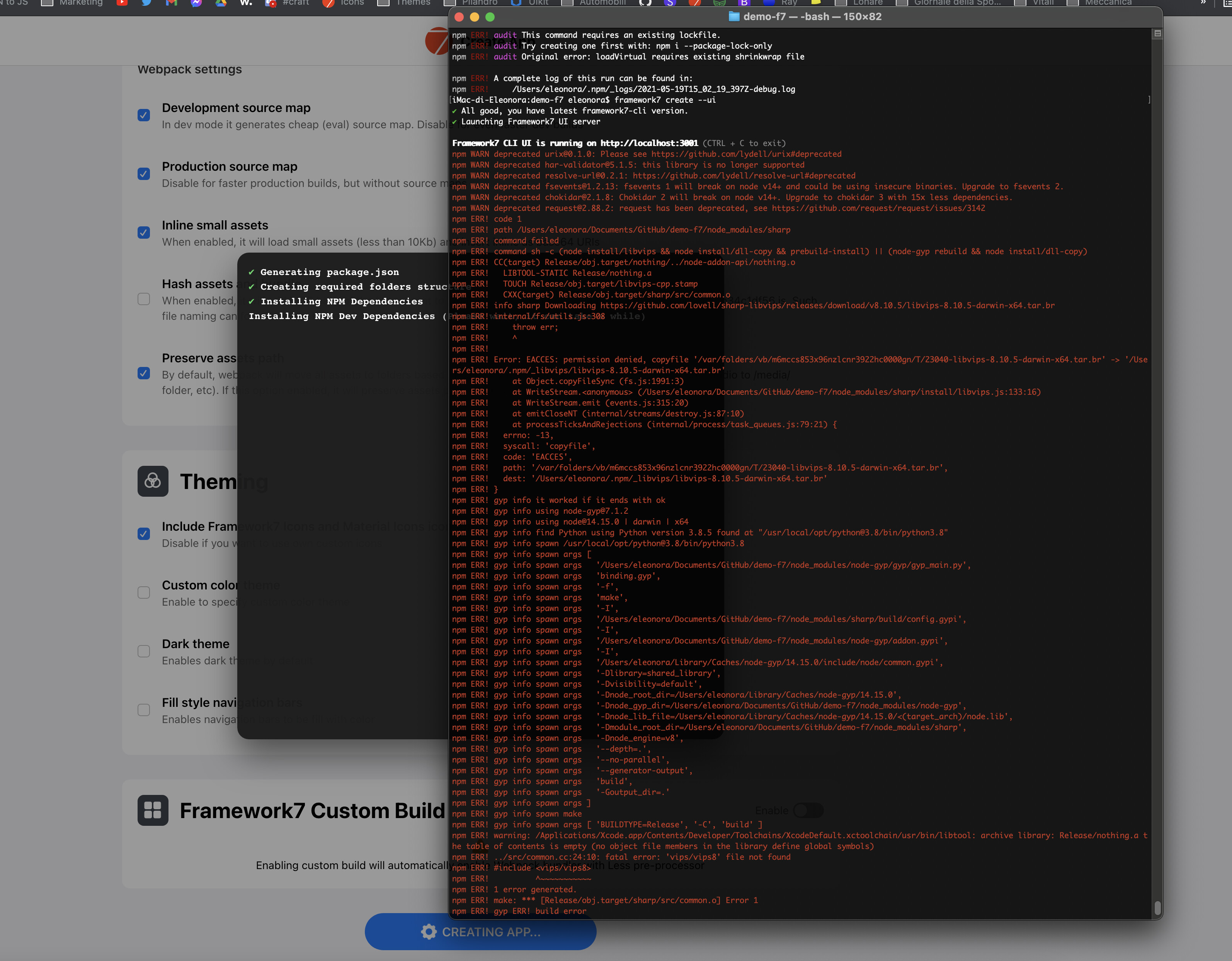Image resolution: width=1232 pixels, height=961 pixels.
Task: Uncheck Development source map
Action: click(x=144, y=115)
